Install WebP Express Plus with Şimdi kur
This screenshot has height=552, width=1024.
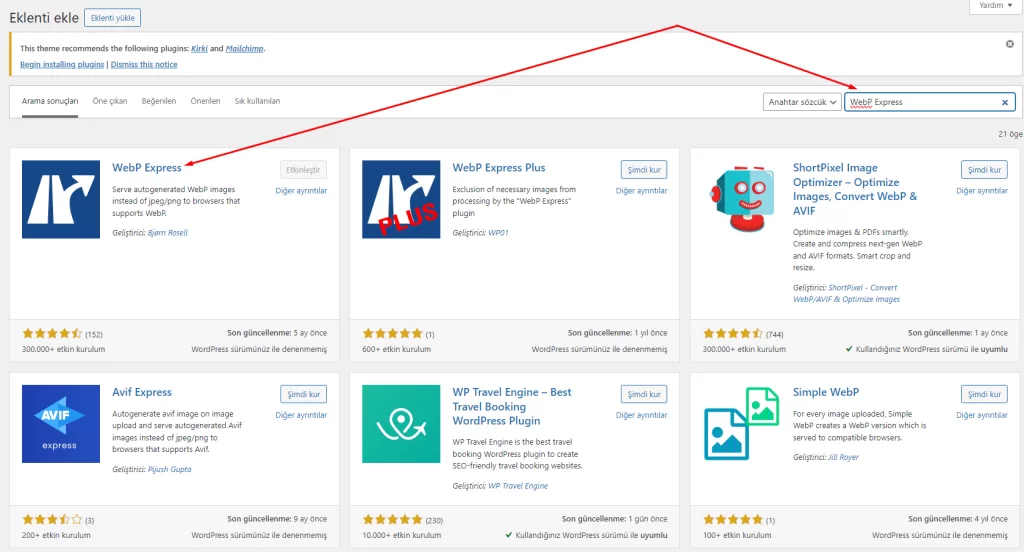pos(644,170)
